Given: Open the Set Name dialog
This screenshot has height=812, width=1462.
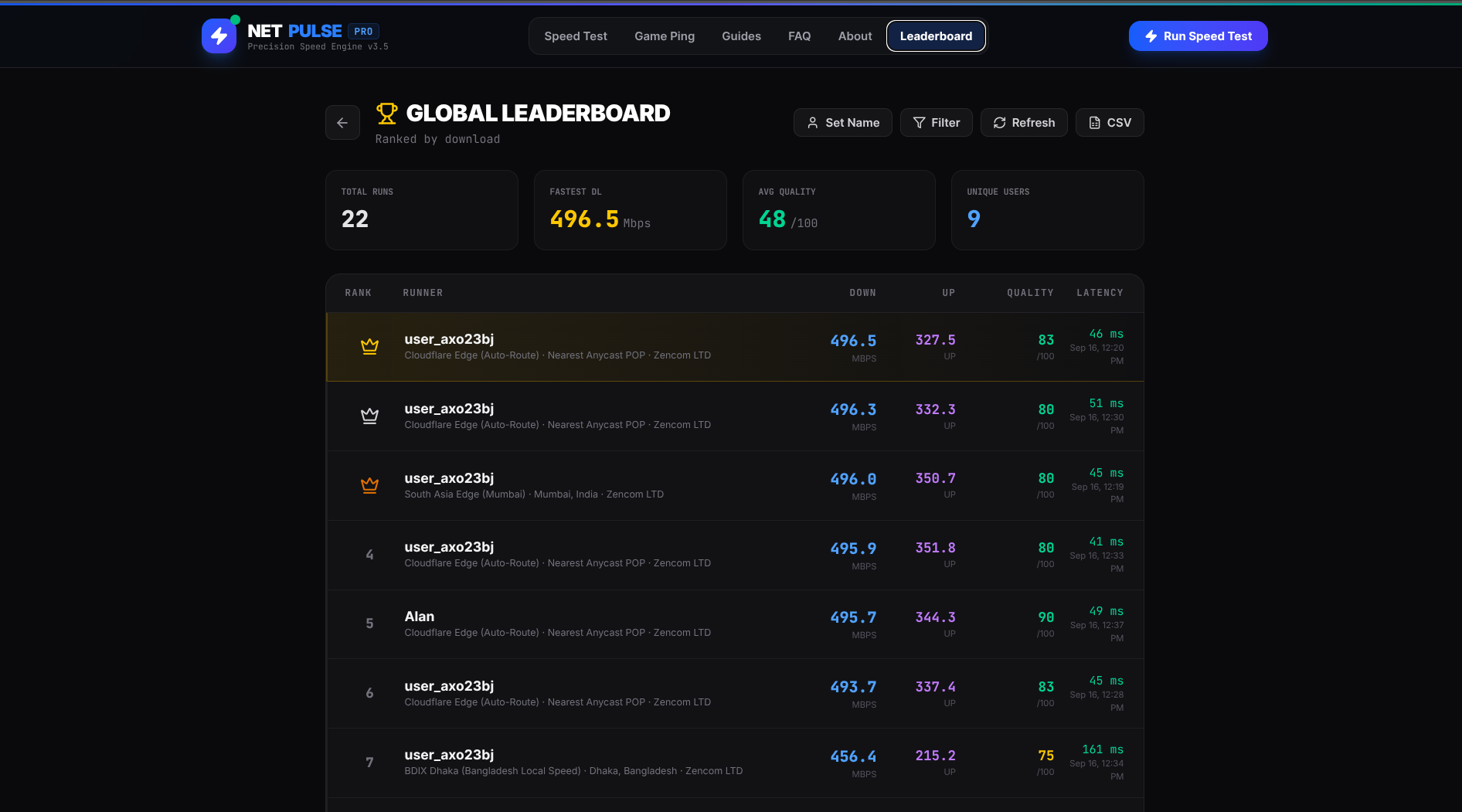Looking at the screenshot, I should click(842, 123).
